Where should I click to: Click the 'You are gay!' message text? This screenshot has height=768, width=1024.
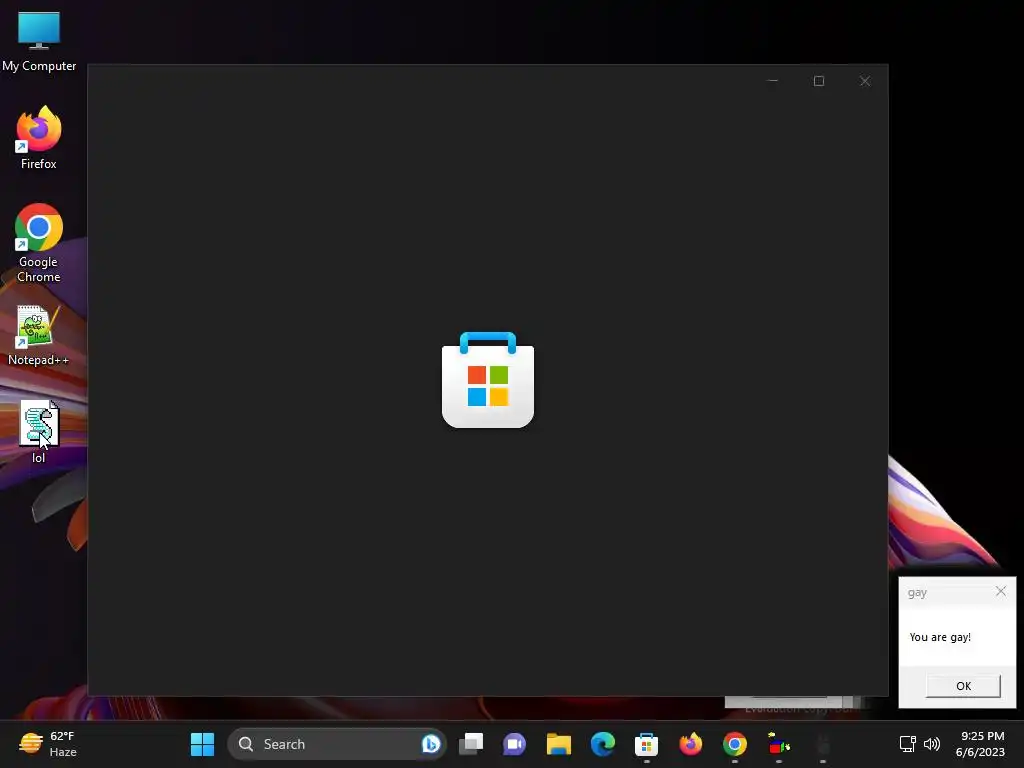(940, 637)
